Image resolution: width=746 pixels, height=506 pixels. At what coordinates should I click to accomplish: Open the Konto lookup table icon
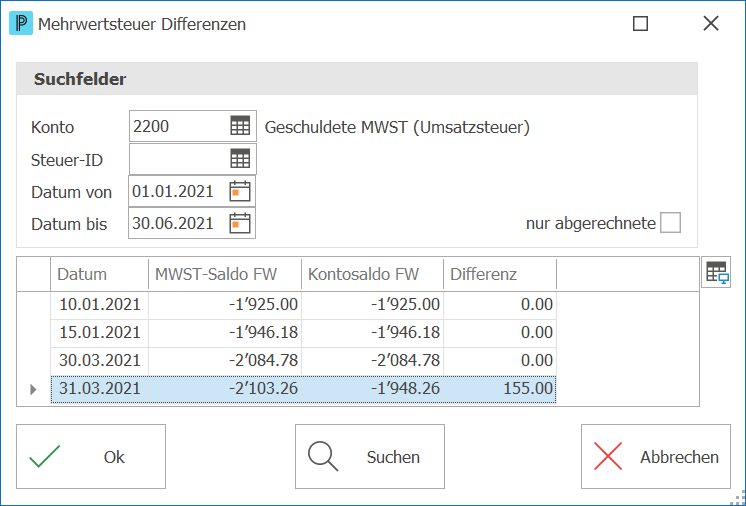tap(240, 126)
